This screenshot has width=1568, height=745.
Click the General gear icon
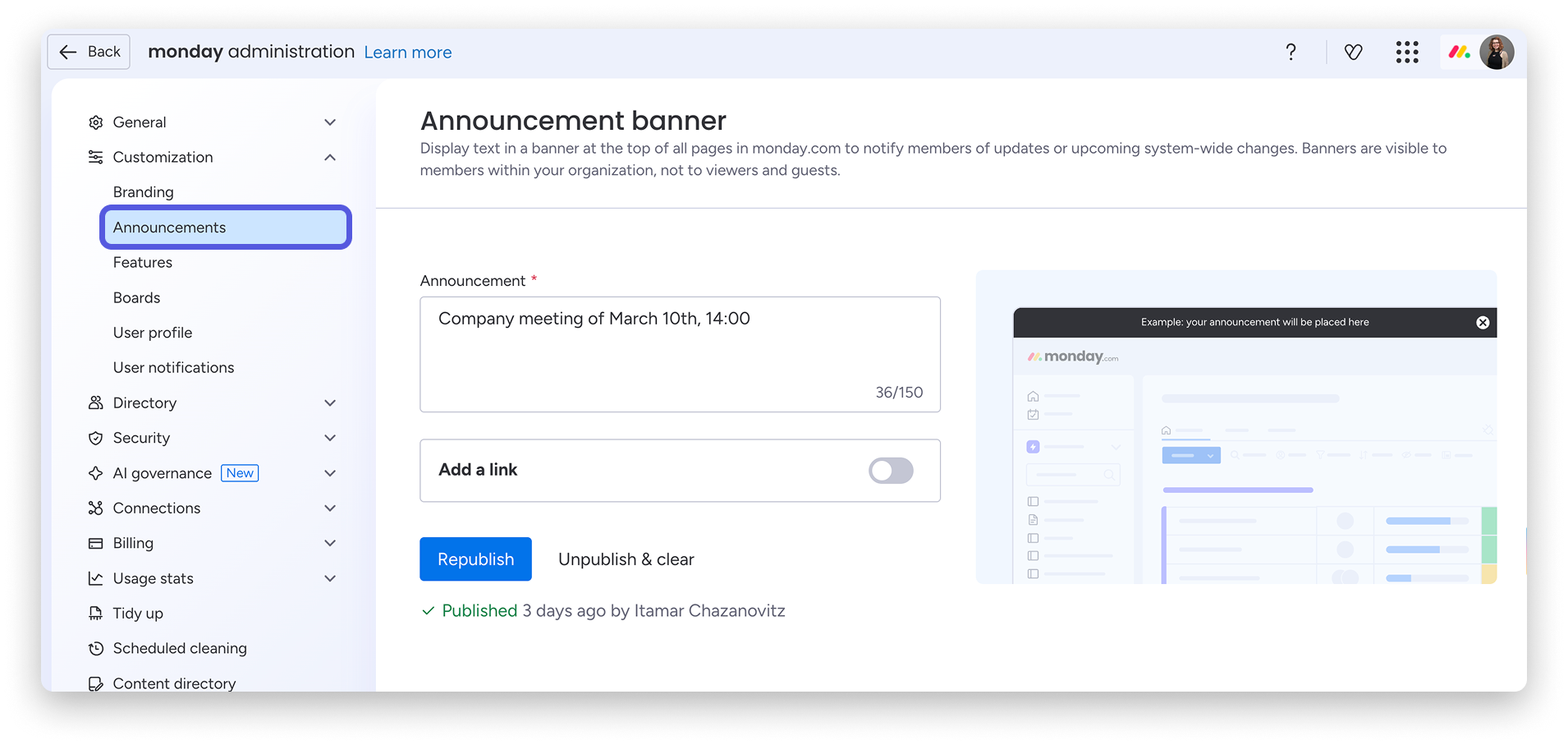pyautogui.click(x=96, y=122)
